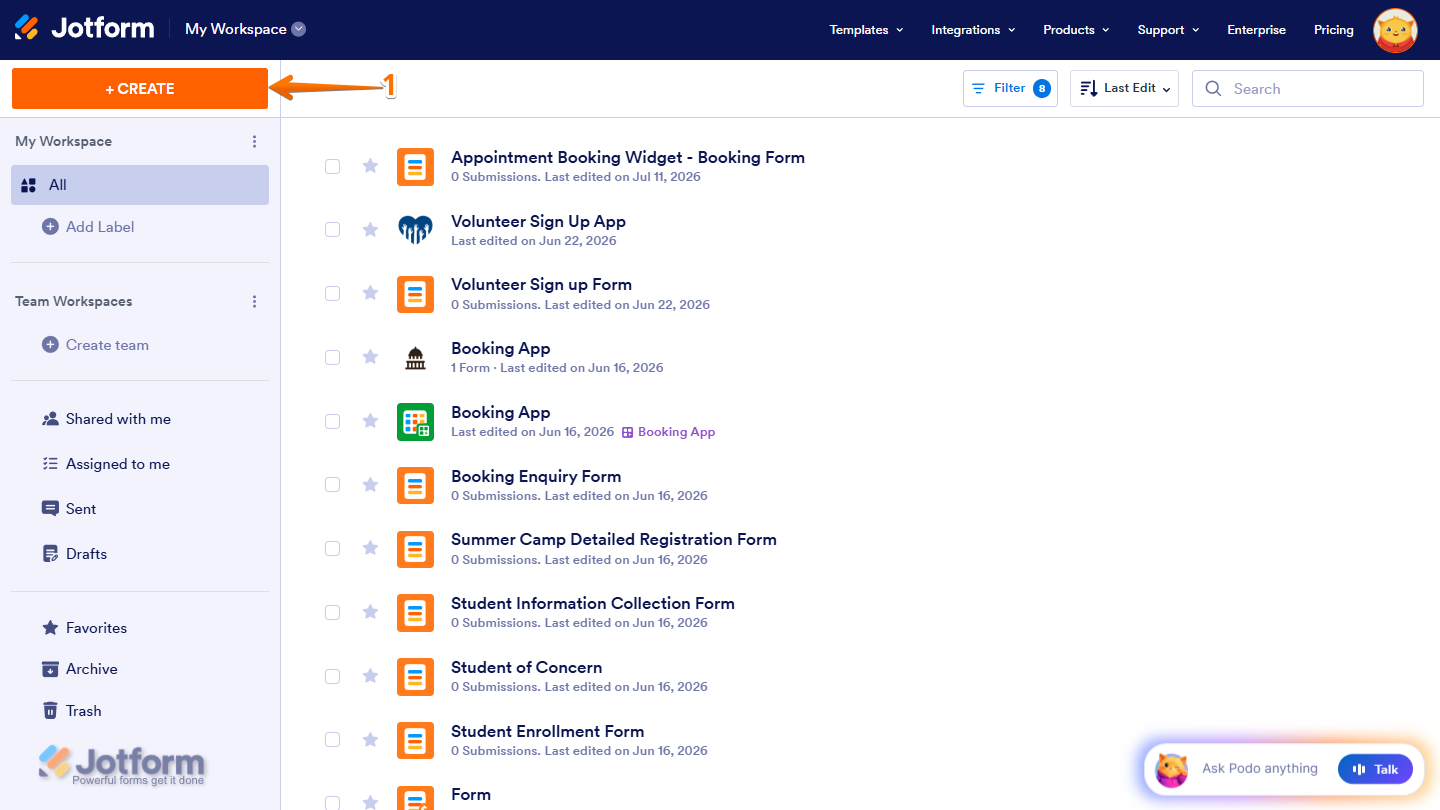Click the Jotform logo in header
Image resolution: width=1440 pixels, height=810 pixels.
click(85, 28)
